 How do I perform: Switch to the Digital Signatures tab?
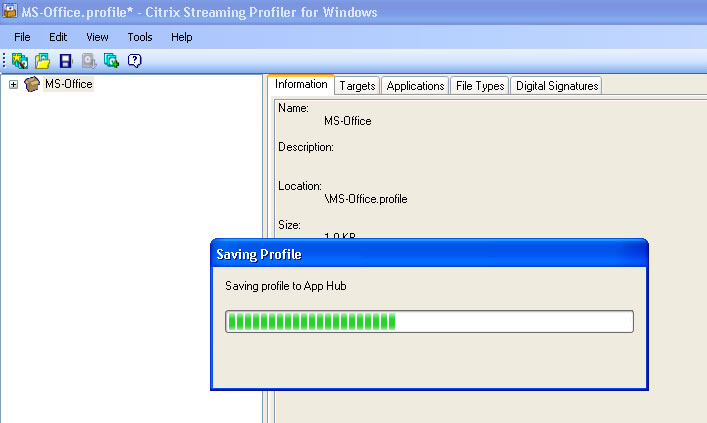(557, 86)
